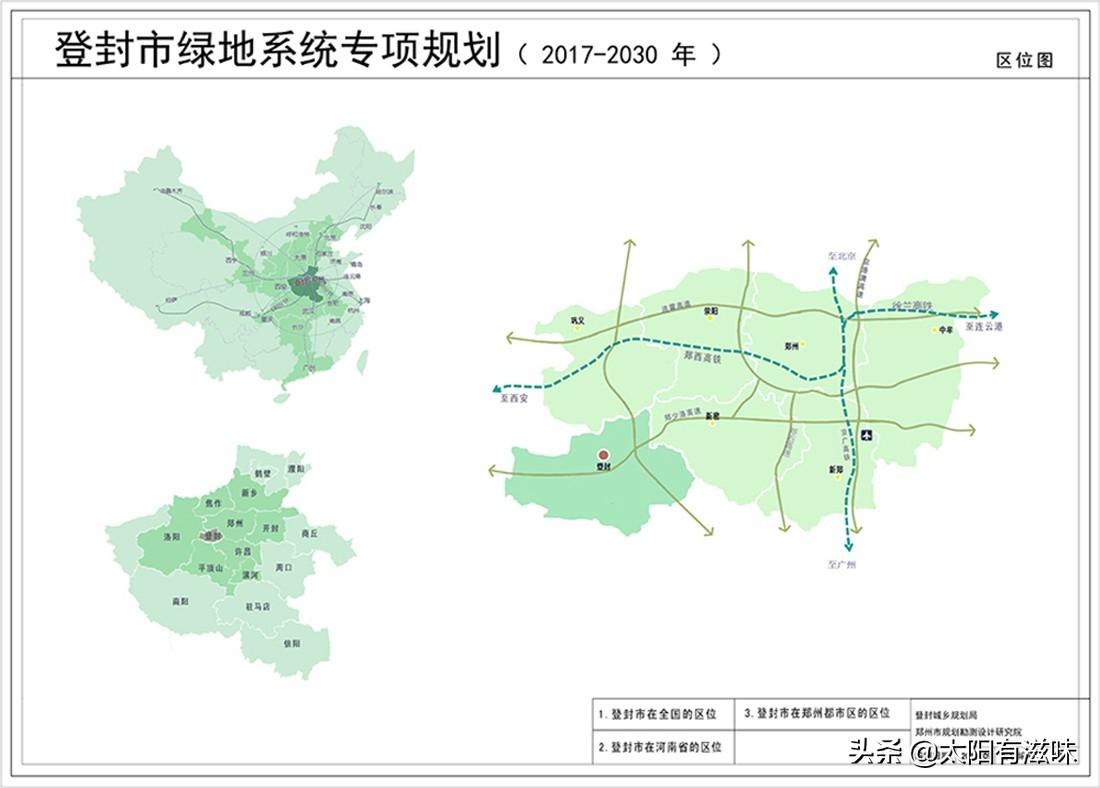
Task: Click the 南阳 label on Henan map
Action: [x=180, y=601]
